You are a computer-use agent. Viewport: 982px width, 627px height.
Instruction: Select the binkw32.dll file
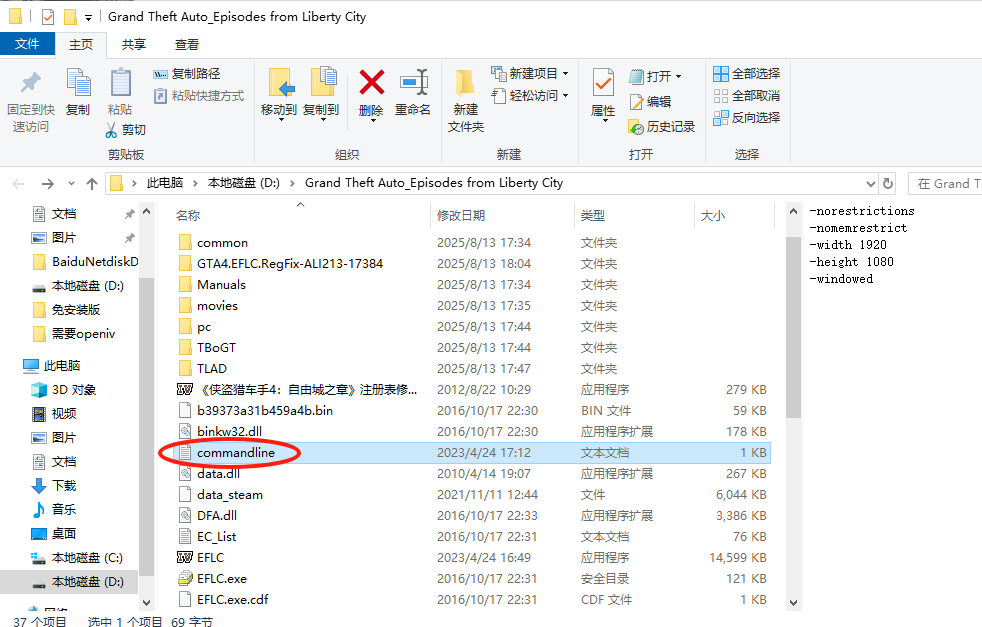coord(229,432)
